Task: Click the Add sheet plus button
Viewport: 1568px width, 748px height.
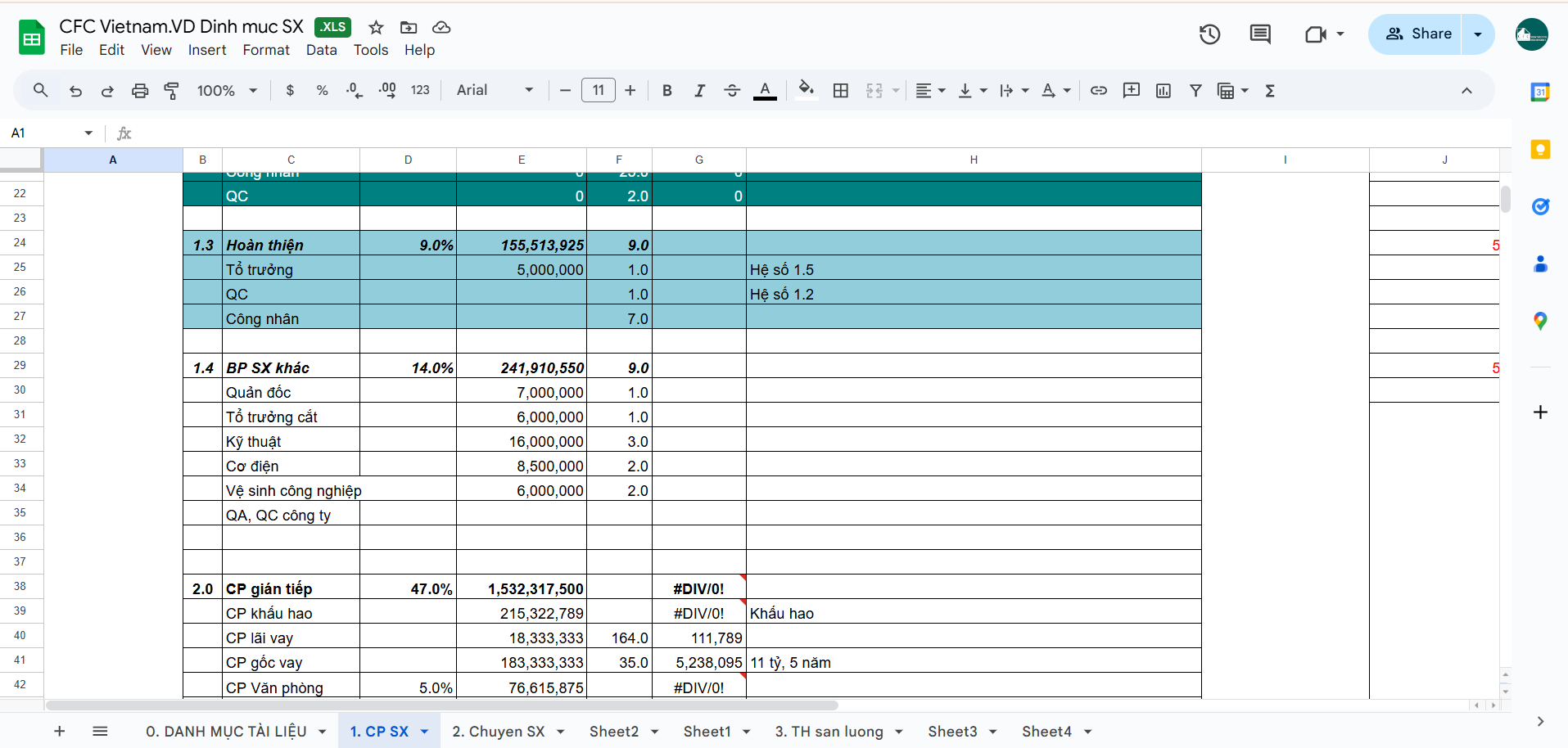Action: (59, 731)
